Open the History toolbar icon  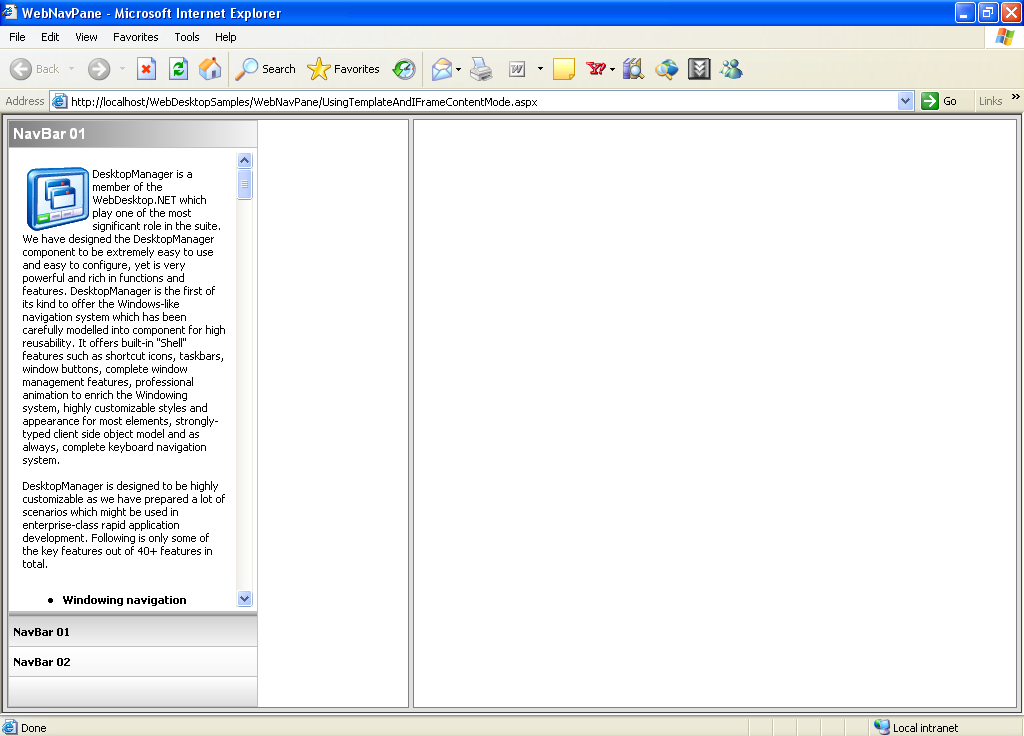coord(404,69)
